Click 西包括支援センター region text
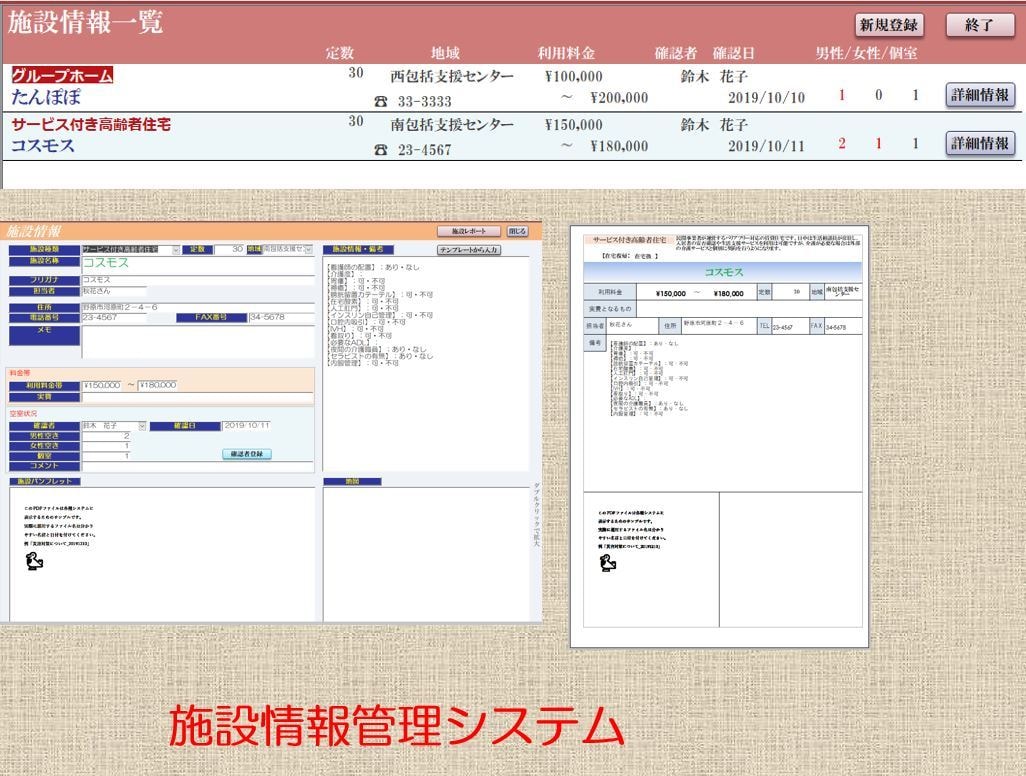 point(451,76)
